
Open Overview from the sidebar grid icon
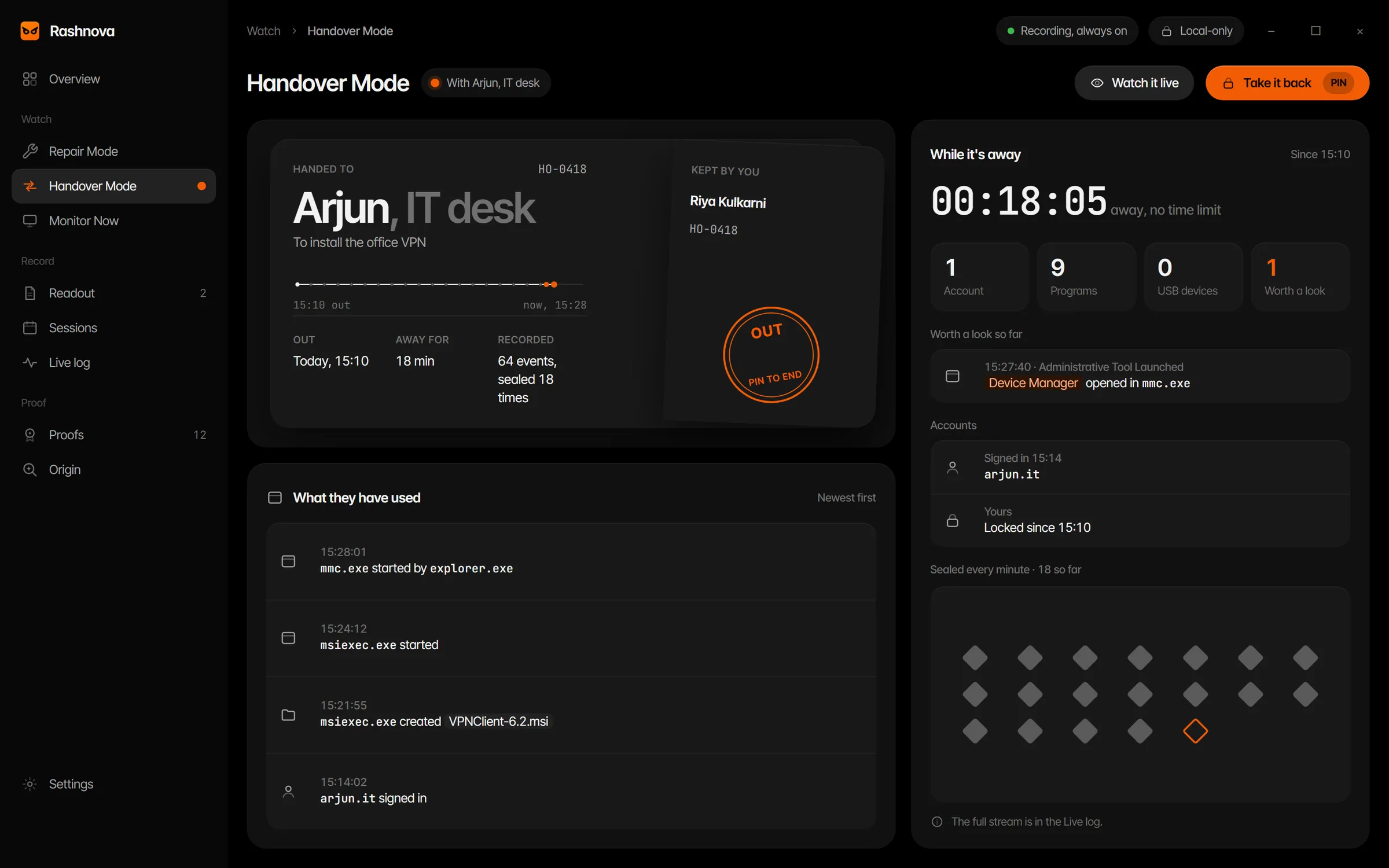point(30,79)
